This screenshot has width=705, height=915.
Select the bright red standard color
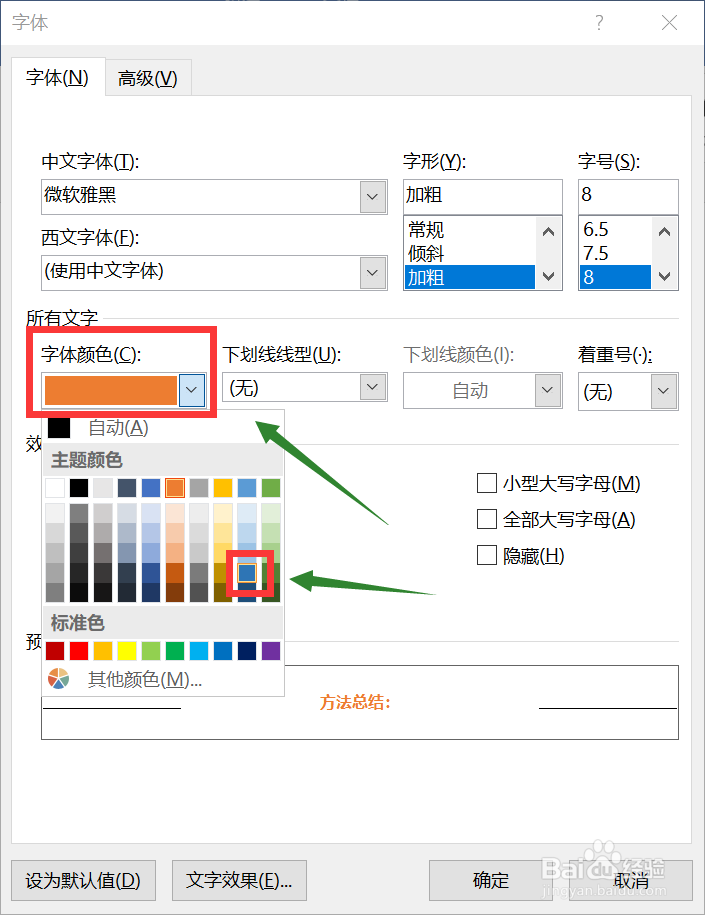(79, 651)
